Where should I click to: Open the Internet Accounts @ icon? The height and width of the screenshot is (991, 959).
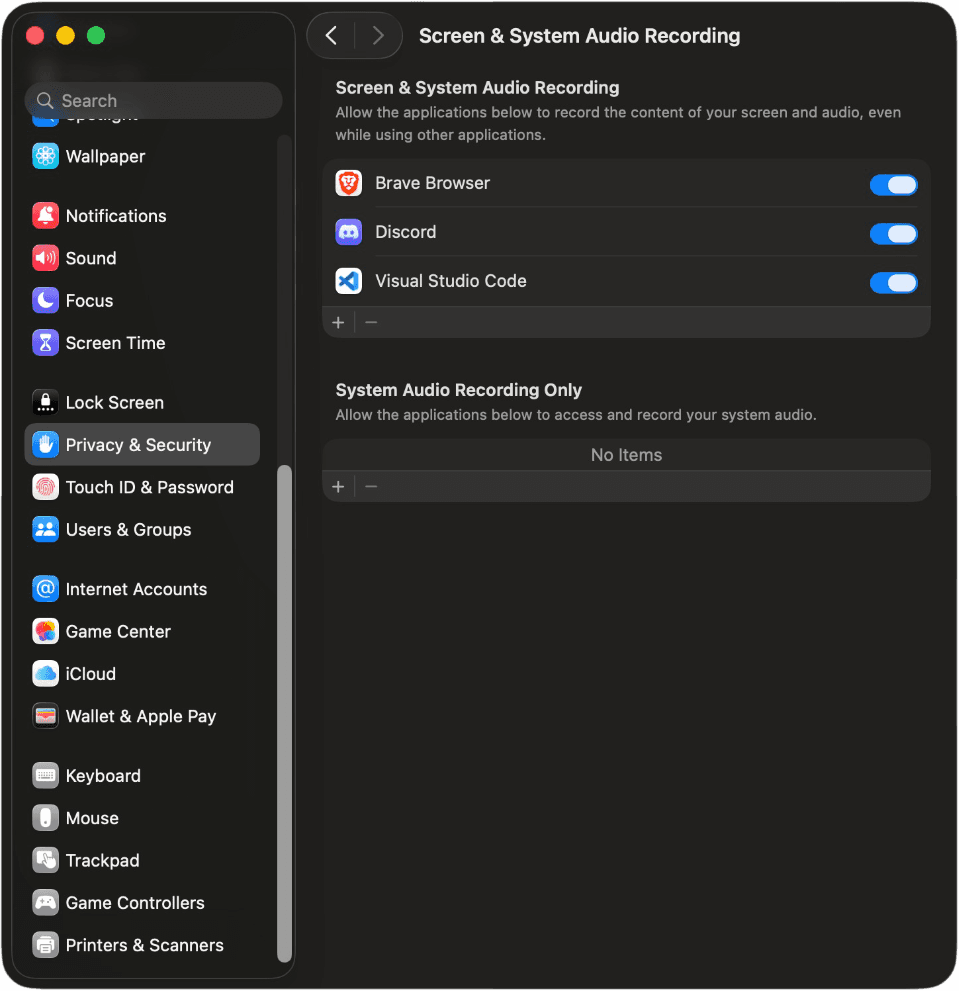pyautogui.click(x=46, y=588)
